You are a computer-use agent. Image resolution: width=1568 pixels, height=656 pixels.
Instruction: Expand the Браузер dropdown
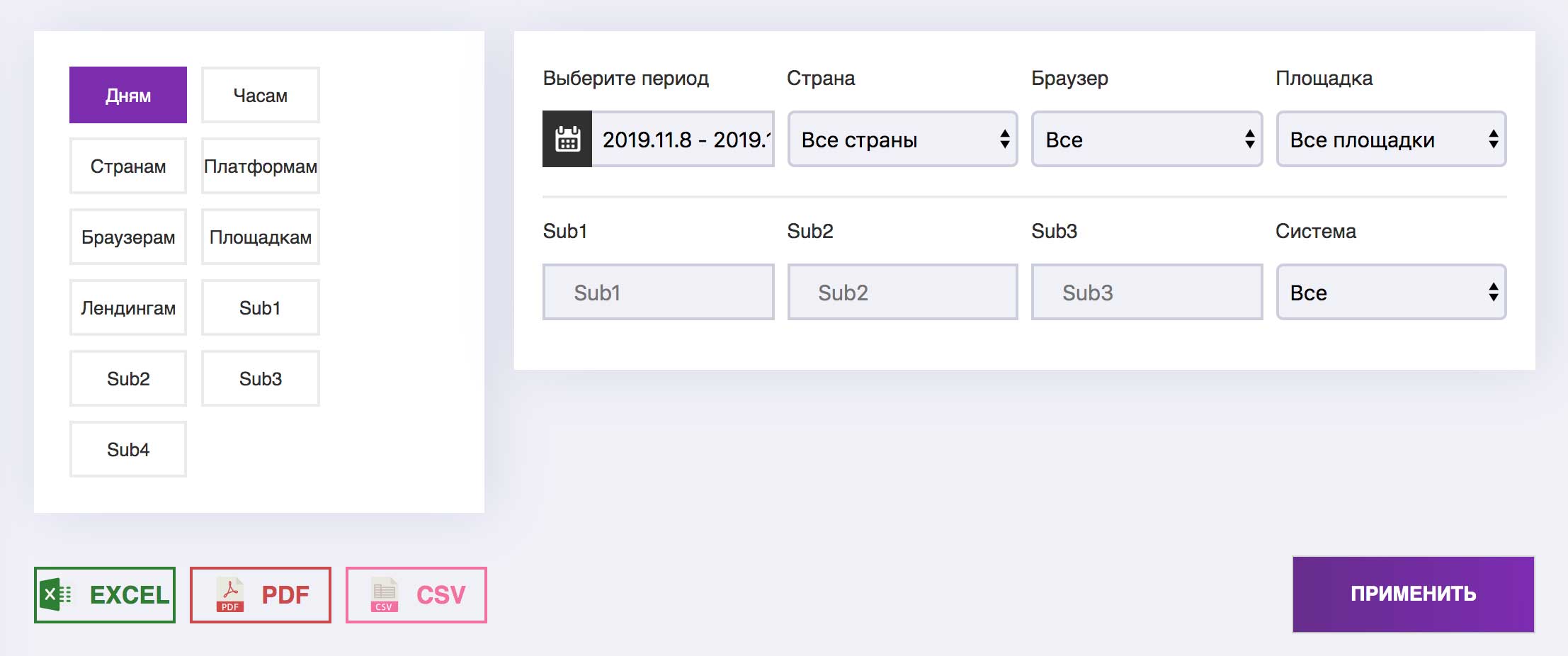(x=1146, y=139)
